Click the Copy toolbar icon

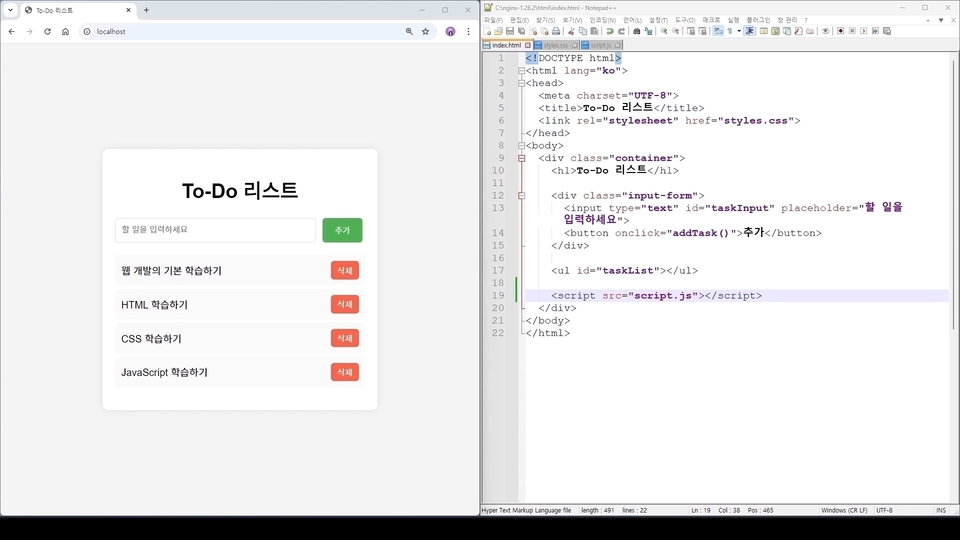[x=583, y=31]
